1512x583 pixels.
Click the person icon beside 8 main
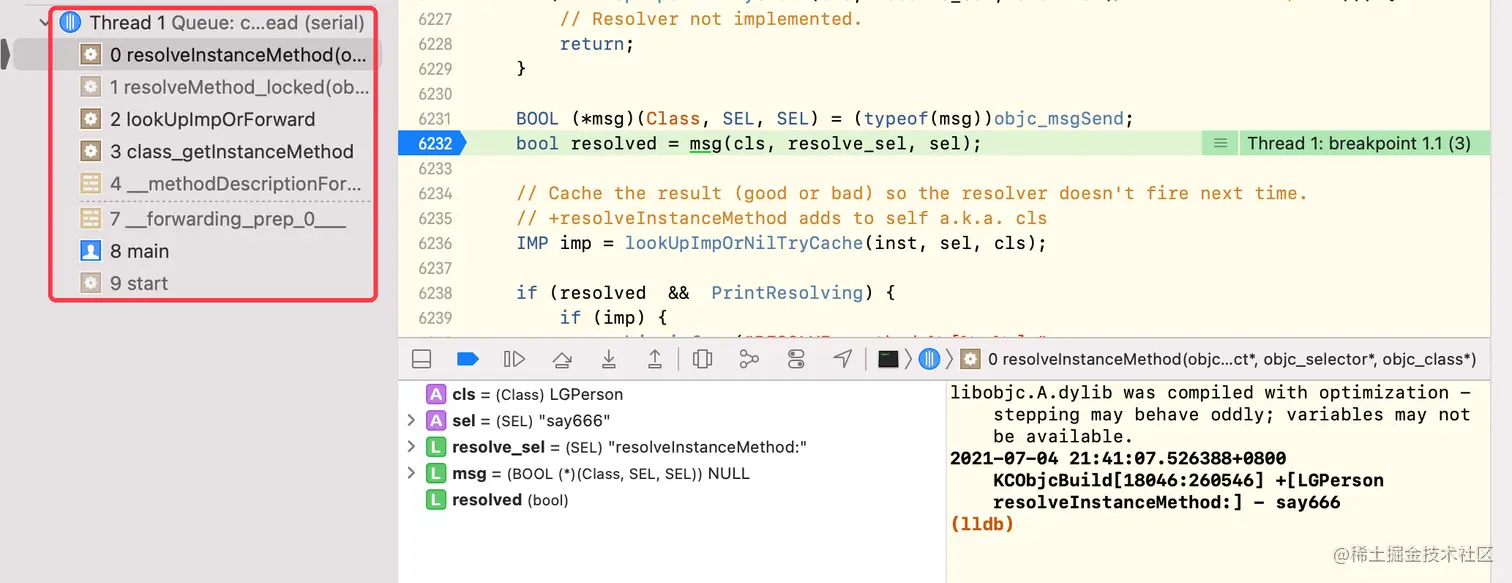[x=90, y=251]
